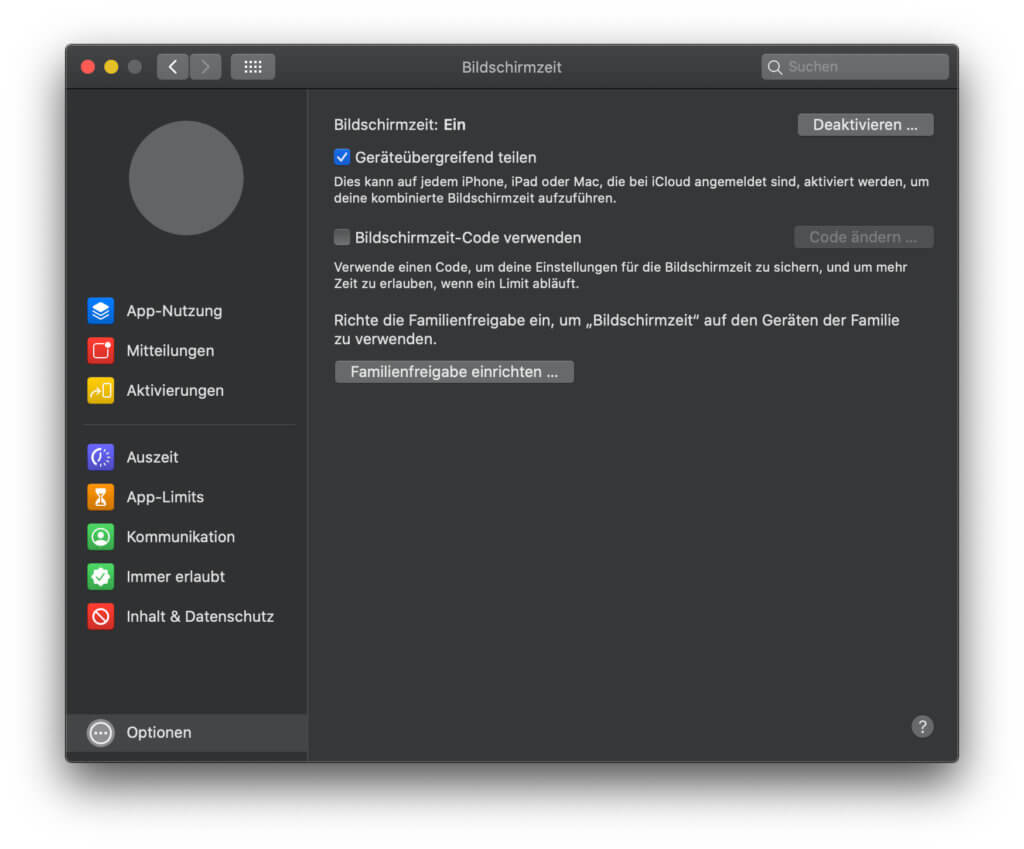
Task: Click the Immer erlaubt checkmark badge icon
Action: pos(100,577)
